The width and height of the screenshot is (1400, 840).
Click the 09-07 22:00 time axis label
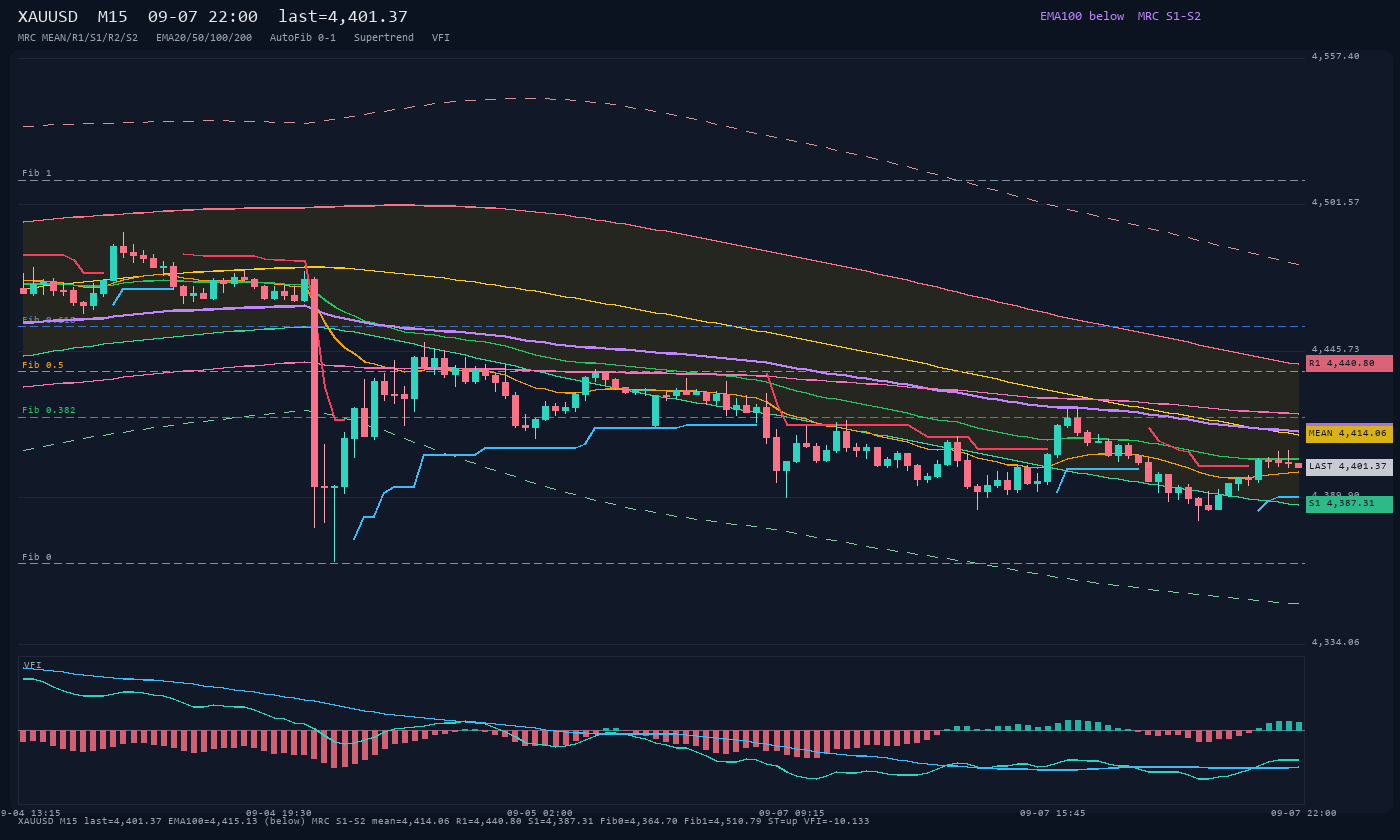point(1303,813)
